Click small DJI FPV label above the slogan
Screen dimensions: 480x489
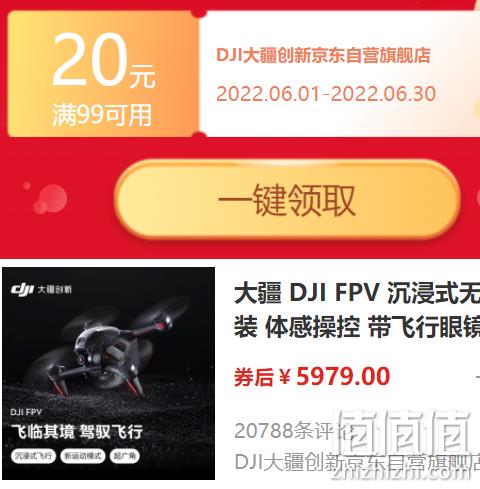coord(26,412)
